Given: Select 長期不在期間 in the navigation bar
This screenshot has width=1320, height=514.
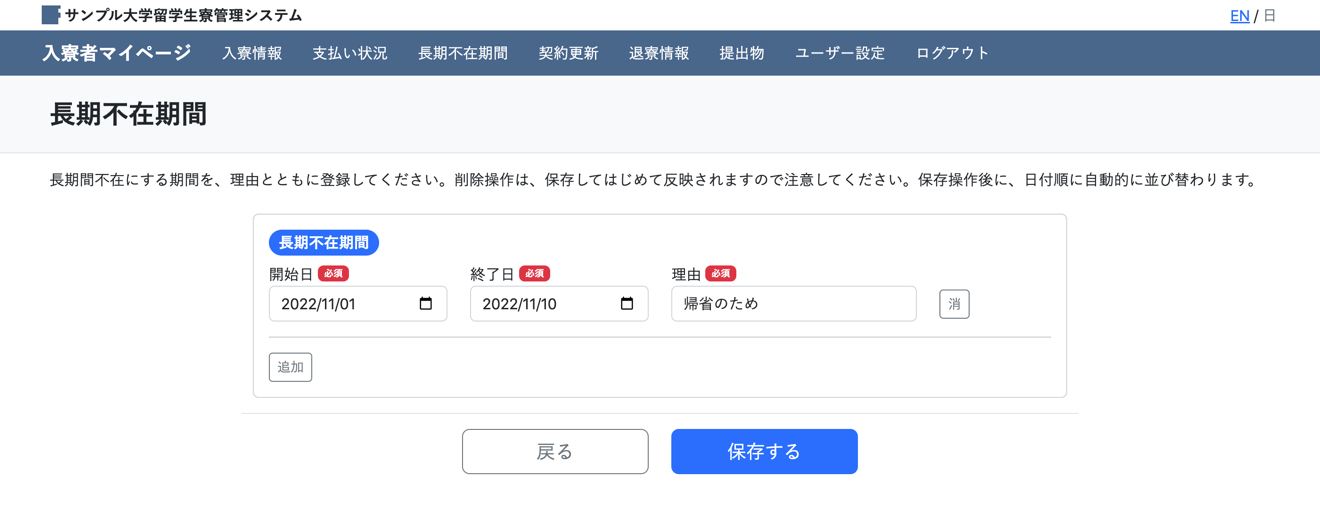Looking at the screenshot, I should click(463, 54).
